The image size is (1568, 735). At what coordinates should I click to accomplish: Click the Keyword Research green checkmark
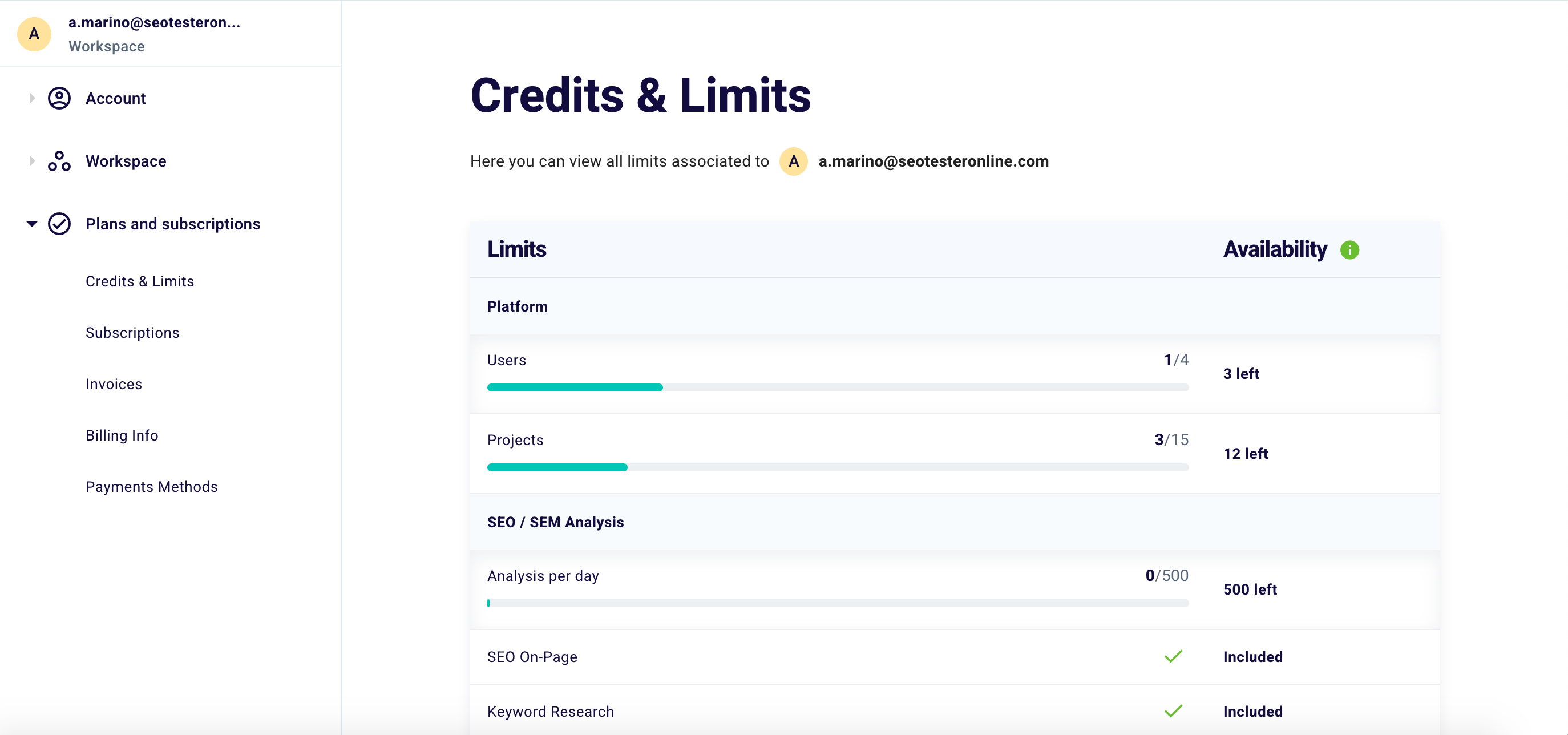[x=1173, y=710]
